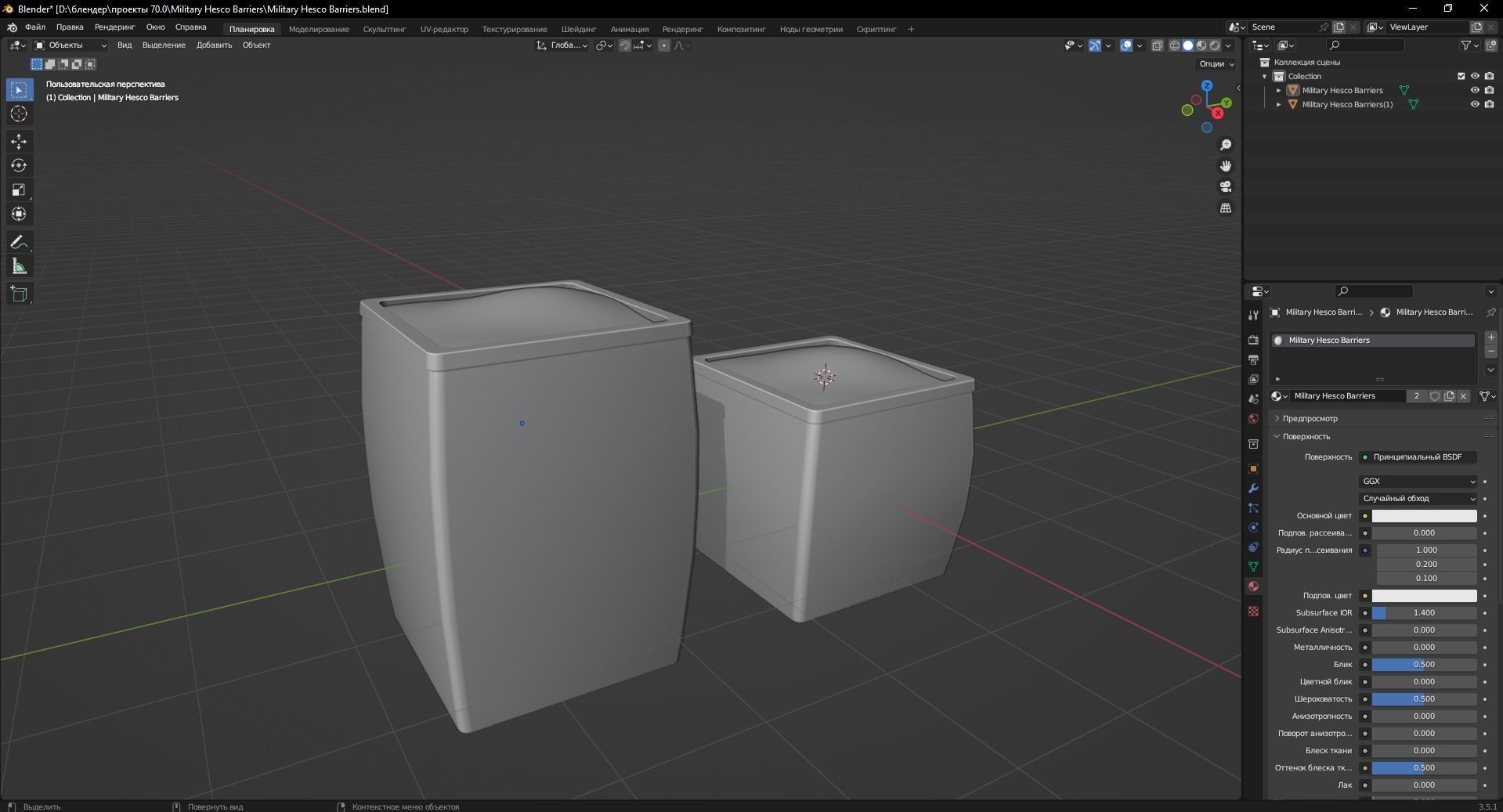Open the Object properties tab
The width and height of the screenshot is (1503, 812).
(x=1253, y=469)
